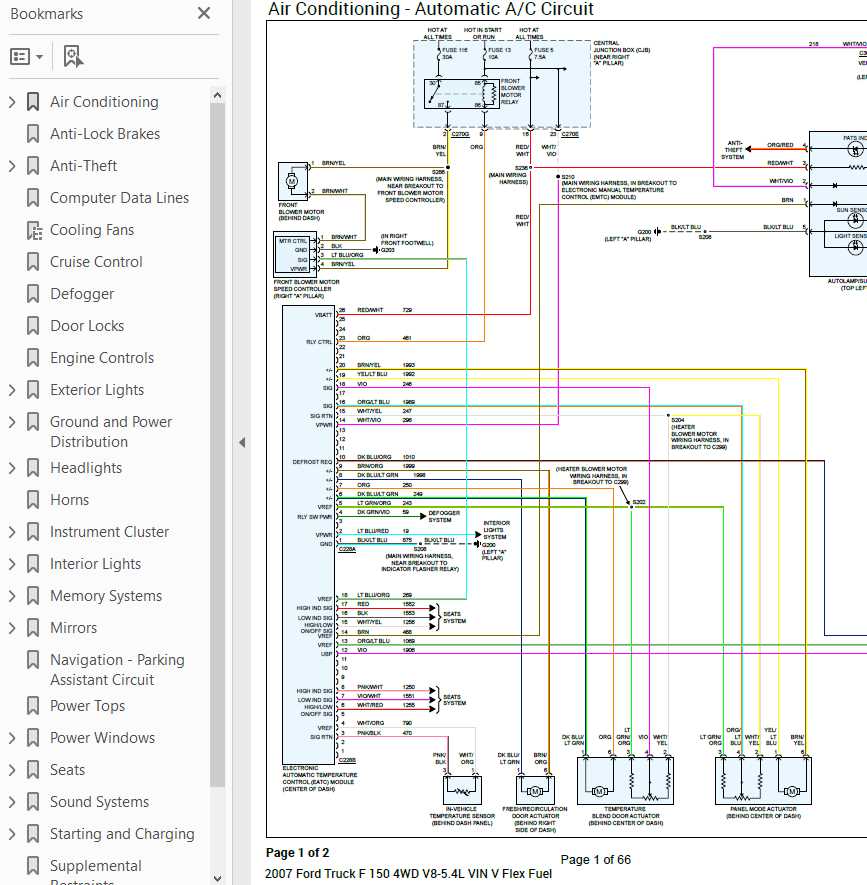Click the Door Locks bookmark ribbon icon
Image resolution: width=867 pixels, height=885 pixels.
click(x=33, y=326)
